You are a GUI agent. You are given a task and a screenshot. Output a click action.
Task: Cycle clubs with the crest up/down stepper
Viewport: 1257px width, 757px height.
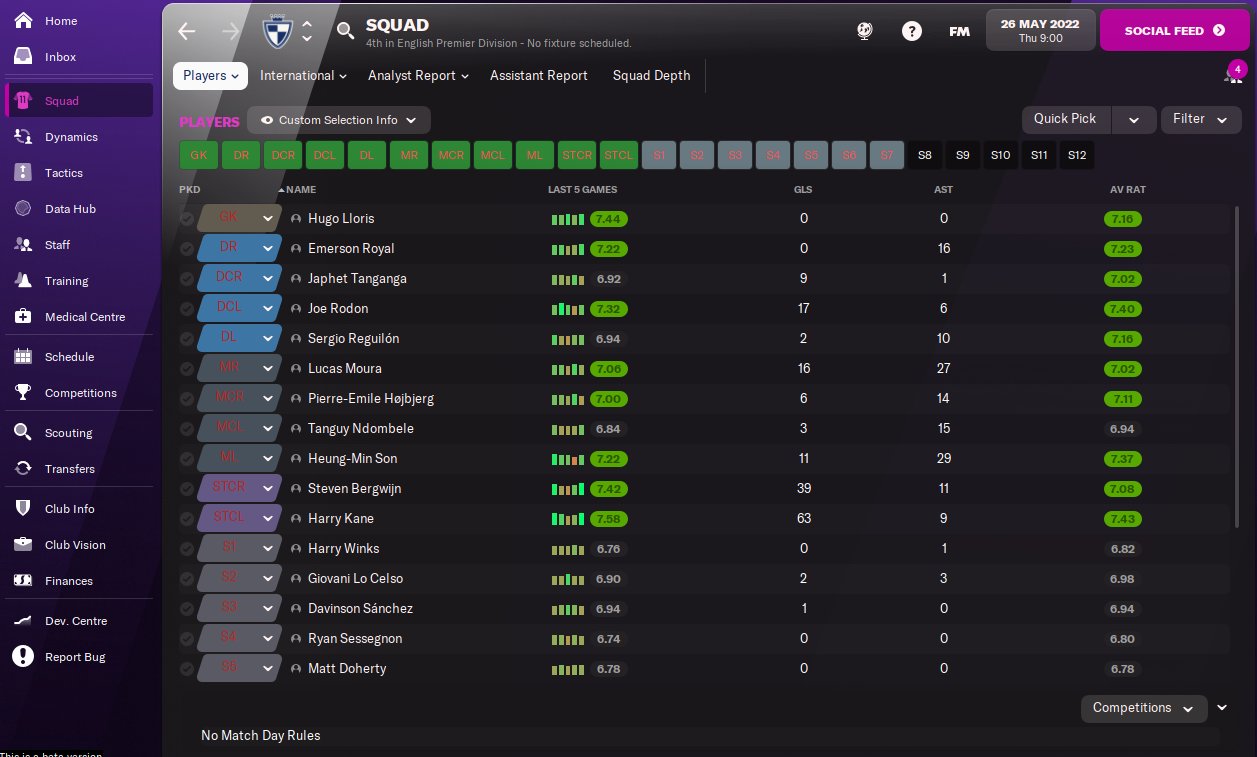[307, 31]
